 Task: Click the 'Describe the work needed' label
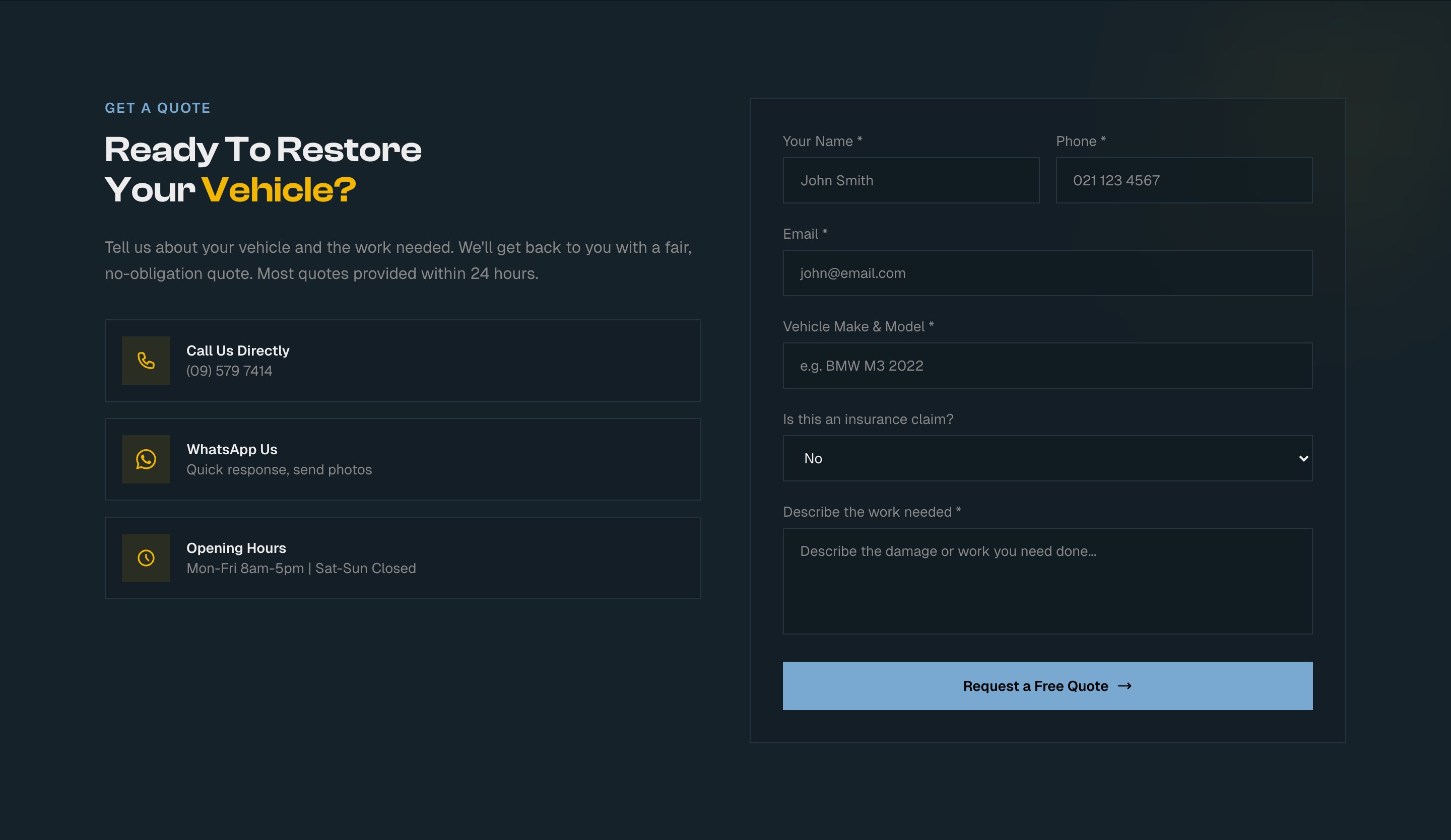tap(872, 512)
